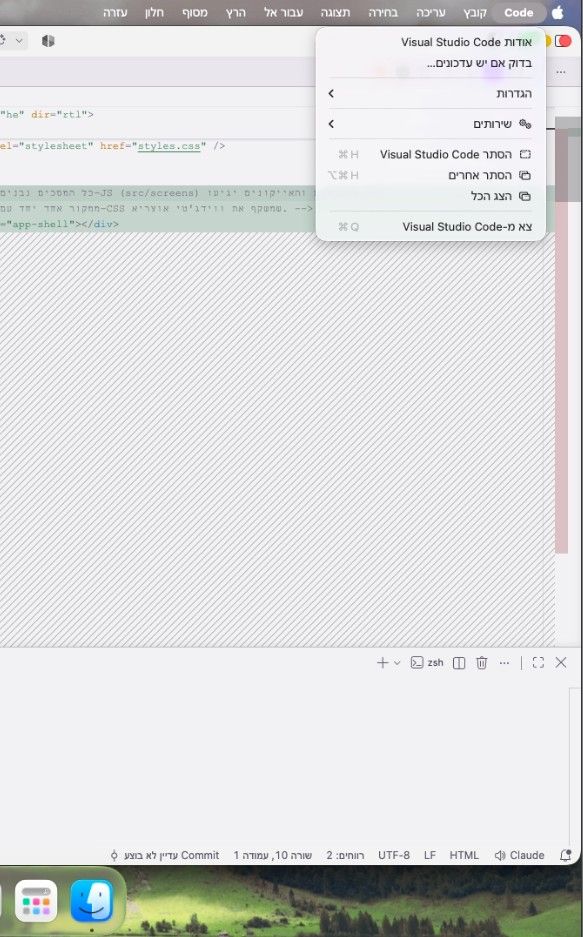Open Launchpad from the Dock
583x937 pixels.
coord(36,901)
